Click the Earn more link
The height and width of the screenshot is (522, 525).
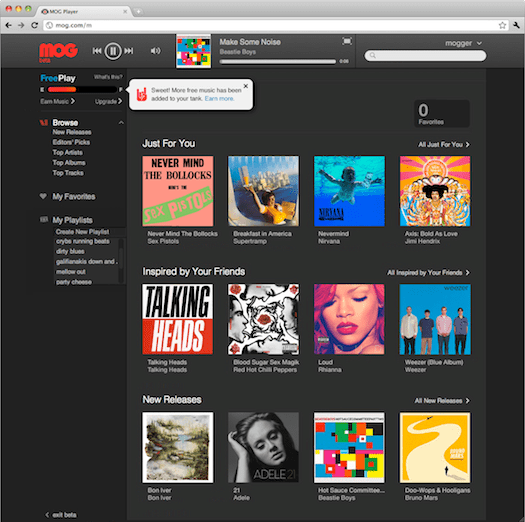pyautogui.click(x=219, y=98)
